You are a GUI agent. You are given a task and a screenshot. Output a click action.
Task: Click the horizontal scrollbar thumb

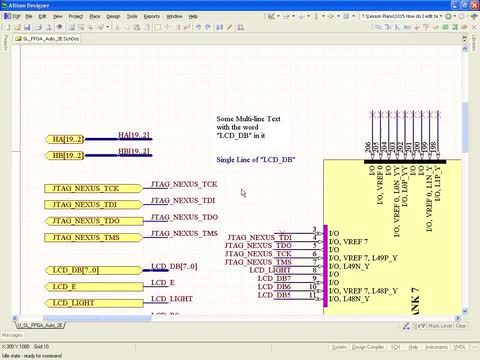click(97, 318)
